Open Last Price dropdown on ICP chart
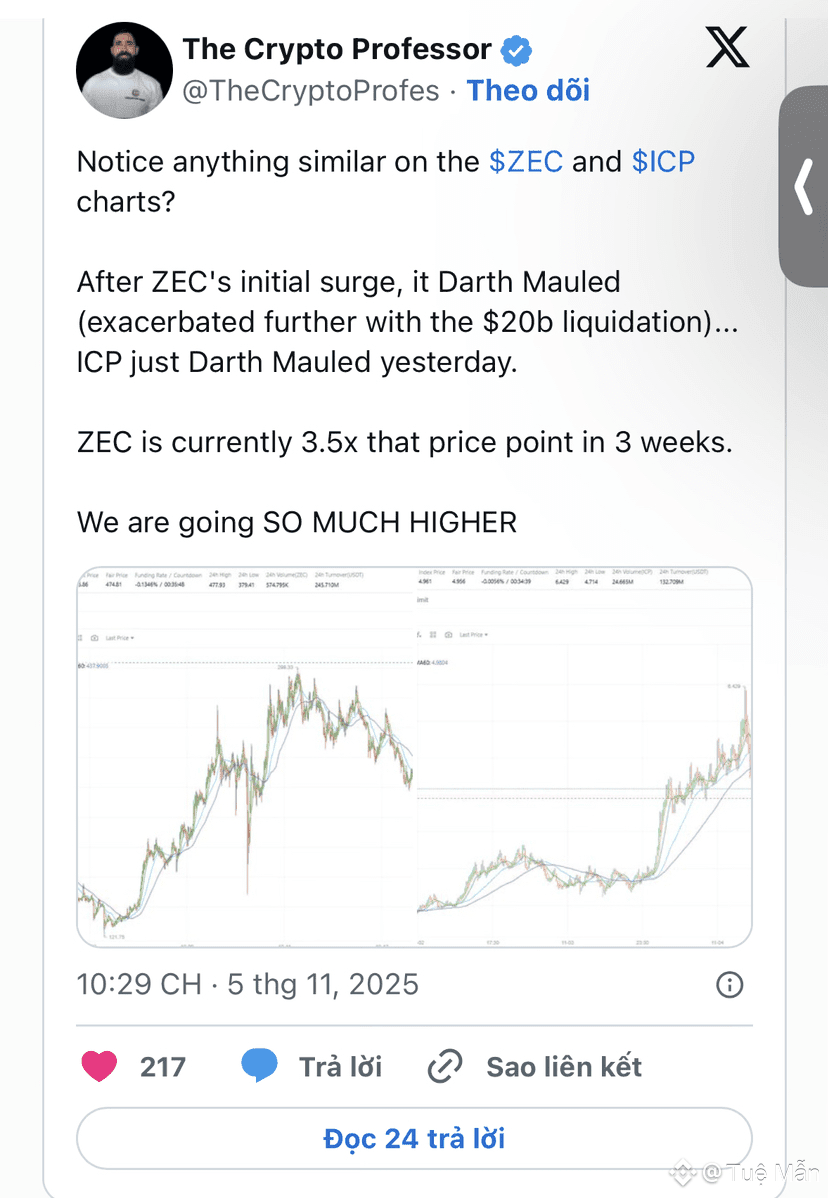The image size is (828, 1198). [x=474, y=635]
